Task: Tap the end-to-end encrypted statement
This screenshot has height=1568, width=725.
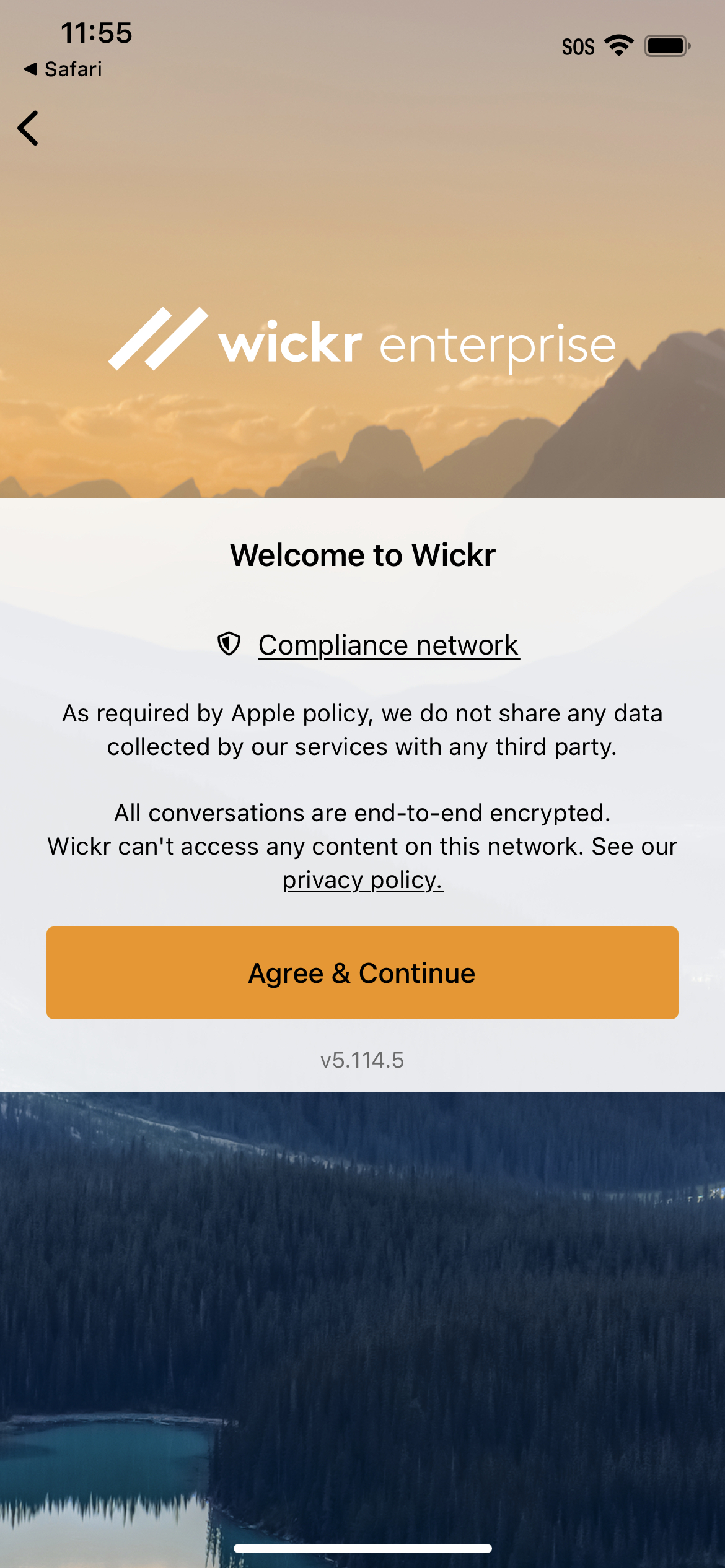Action: [x=362, y=812]
